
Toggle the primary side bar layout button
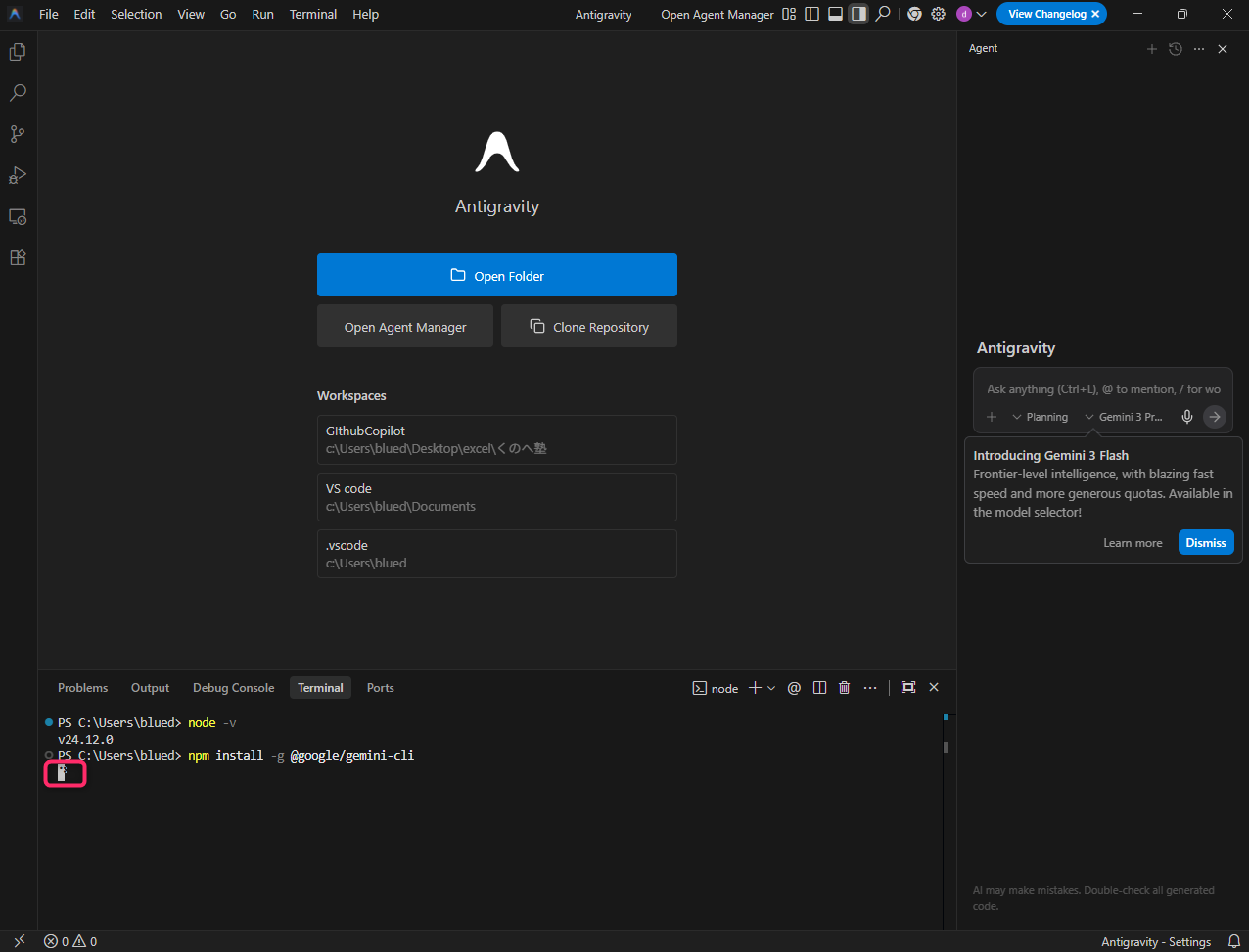click(811, 15)
